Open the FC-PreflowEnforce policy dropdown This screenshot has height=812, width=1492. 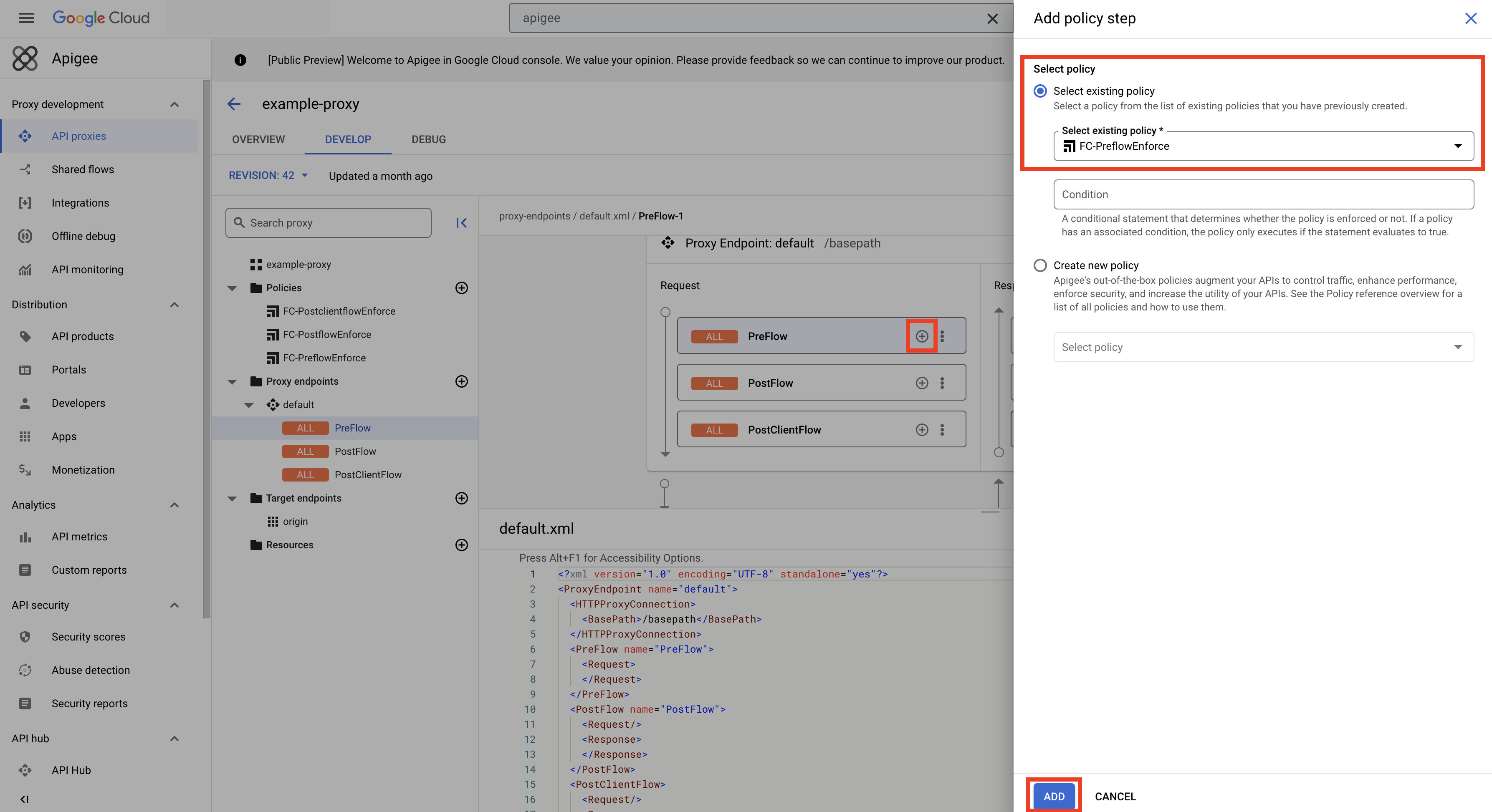(x=1263, y=146)
